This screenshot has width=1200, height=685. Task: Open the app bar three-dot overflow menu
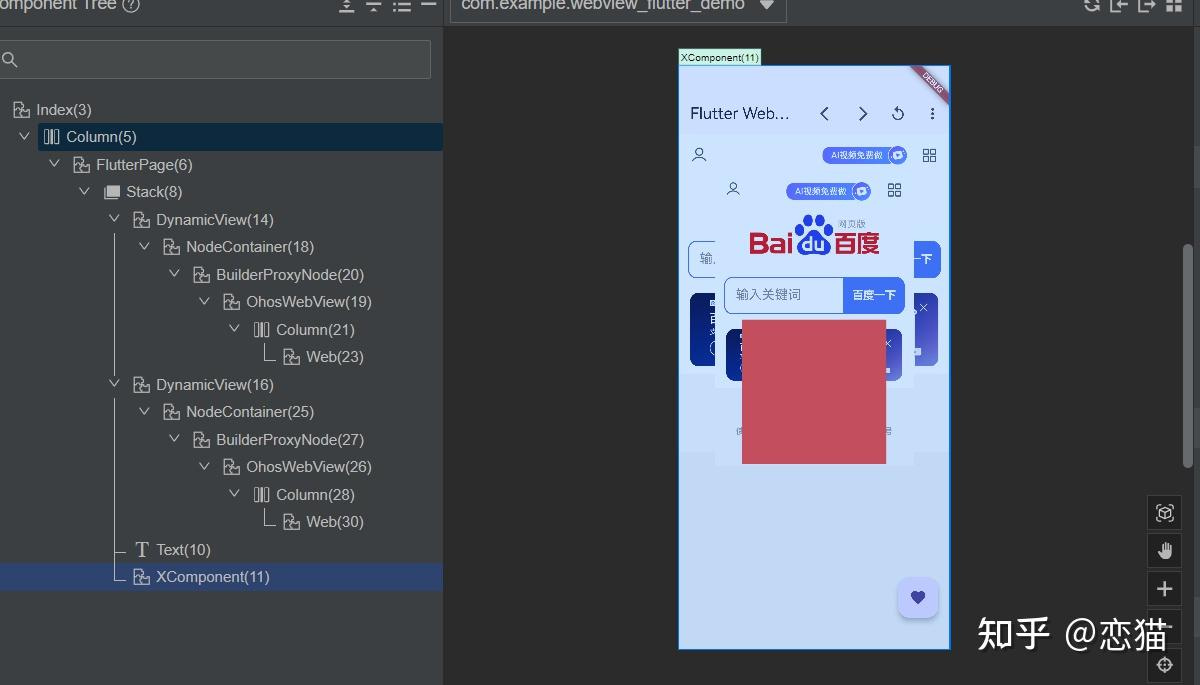pyautogui.click(x=932, y=114)
